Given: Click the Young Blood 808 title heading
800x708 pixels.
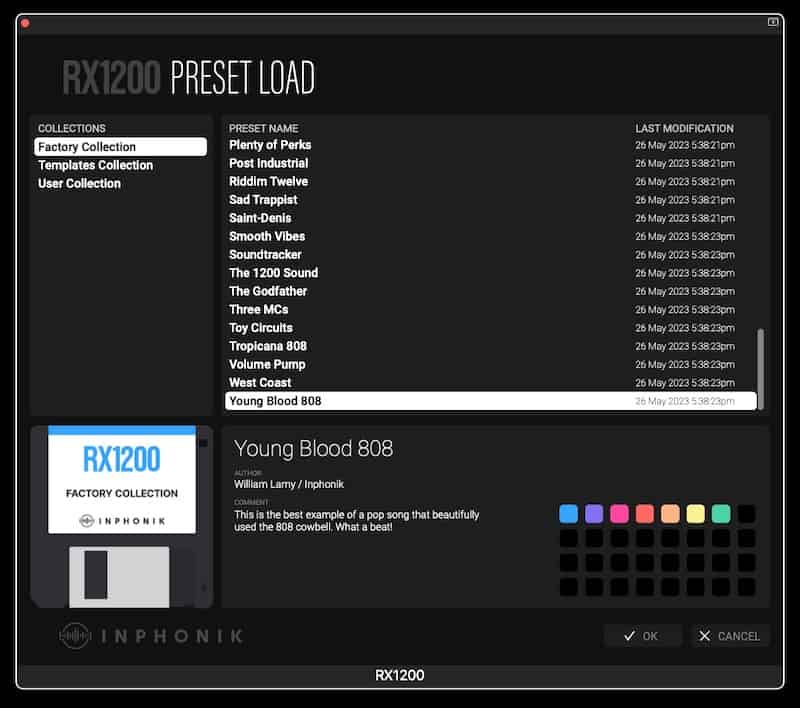Looking at the screenshot, I should 313,449.
